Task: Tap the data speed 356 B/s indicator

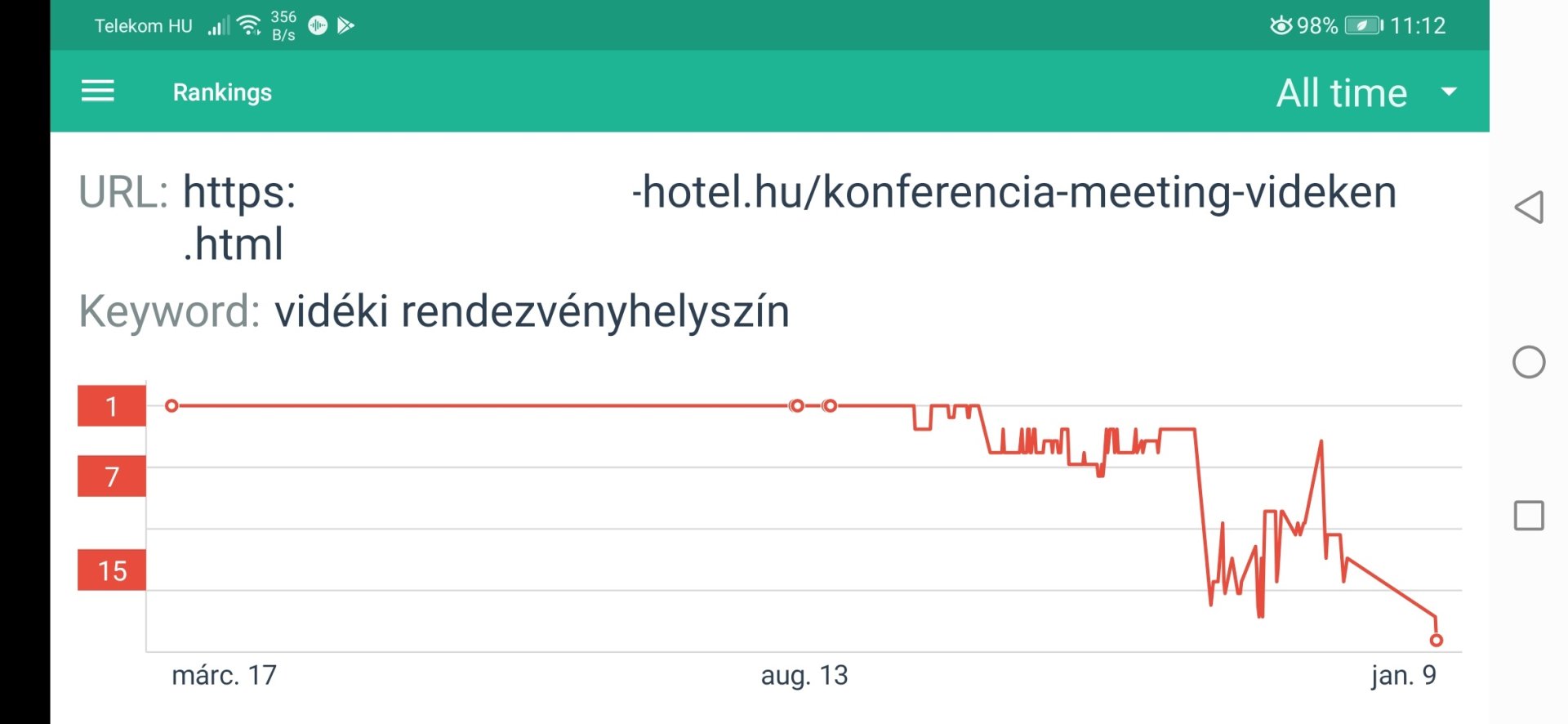Action: pos(283,25)
